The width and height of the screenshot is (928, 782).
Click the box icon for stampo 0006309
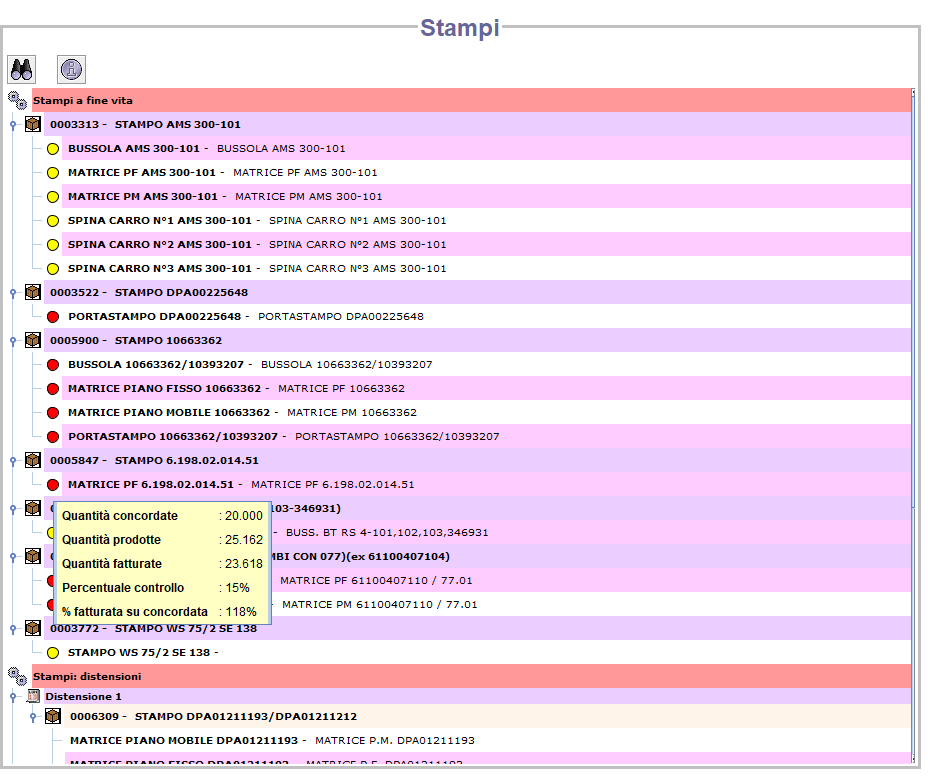53,716
